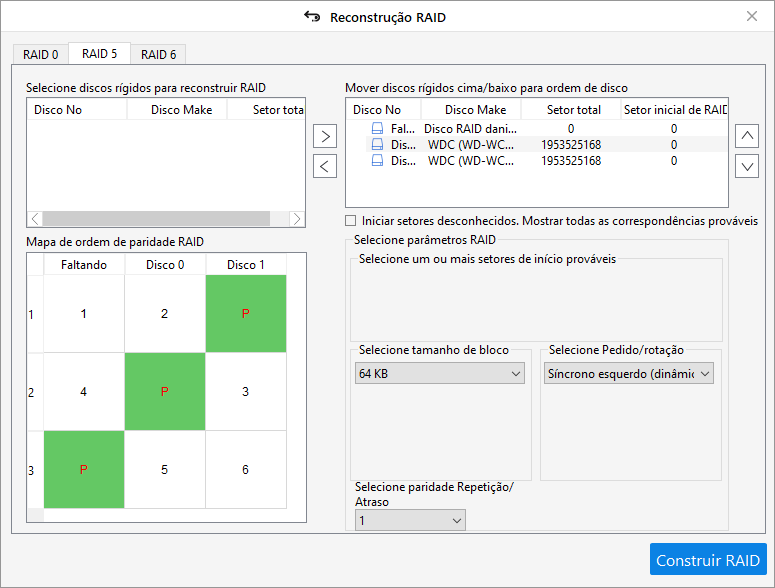Click the Construir RAID button
The image size is (775, 588).
(x=708, y=559)
